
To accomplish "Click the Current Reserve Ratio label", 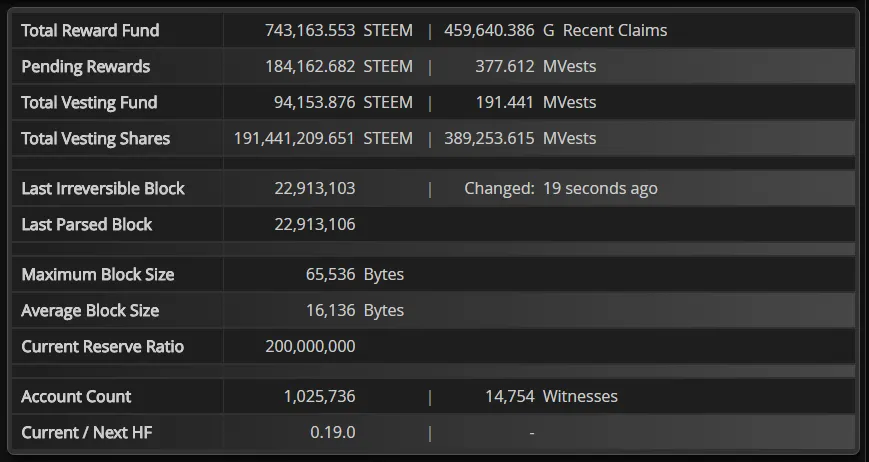I will coord(103,346).
